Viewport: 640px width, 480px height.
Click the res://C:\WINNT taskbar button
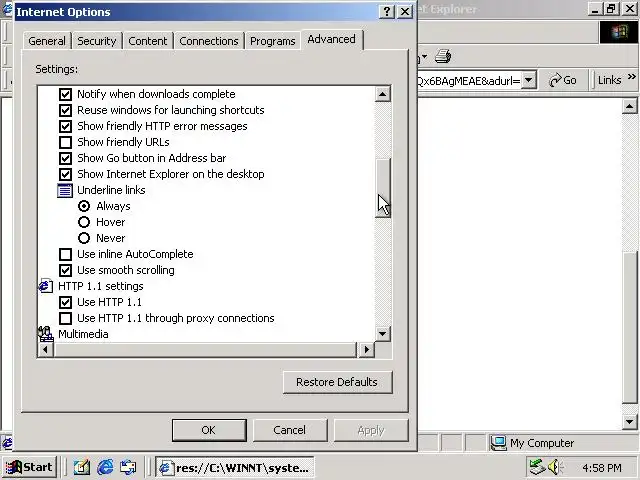click(x=234, y=467)
